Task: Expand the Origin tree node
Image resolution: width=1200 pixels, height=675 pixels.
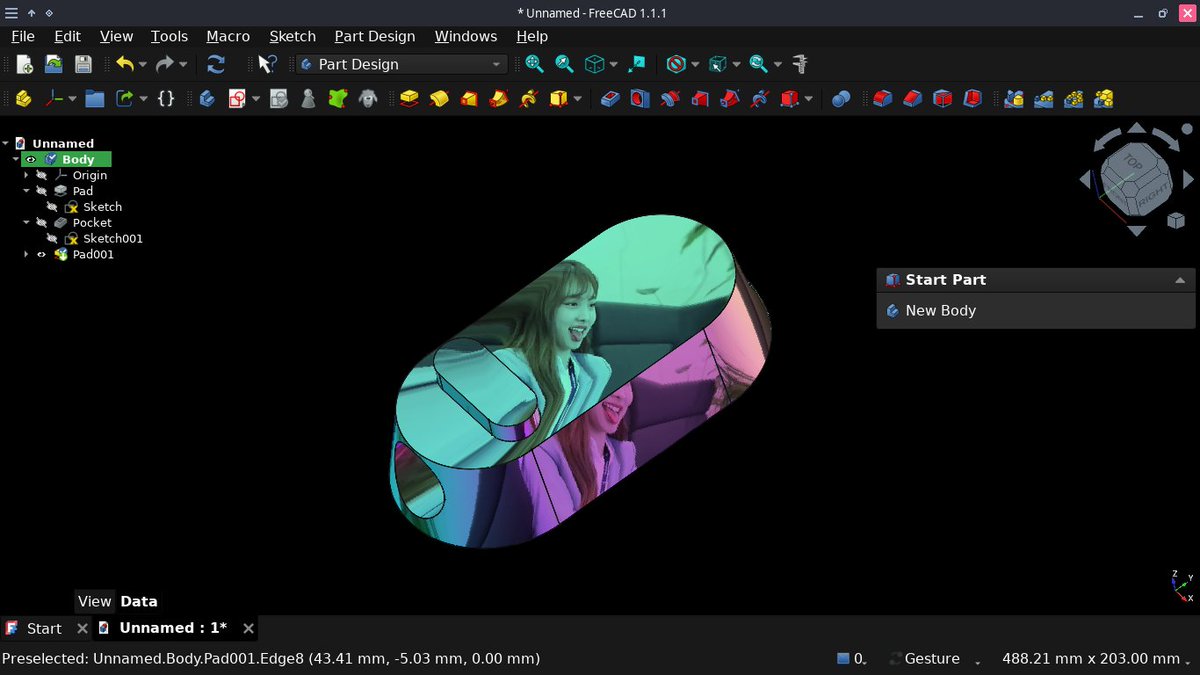Action: (x=27, y=175)
